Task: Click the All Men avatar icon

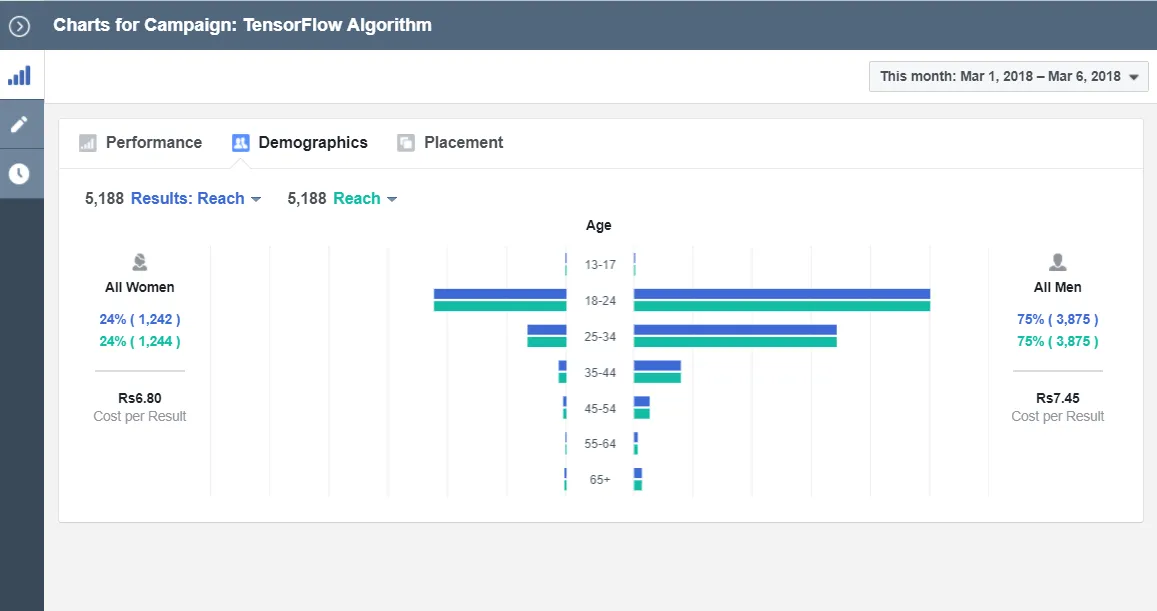Action: 1057,262
